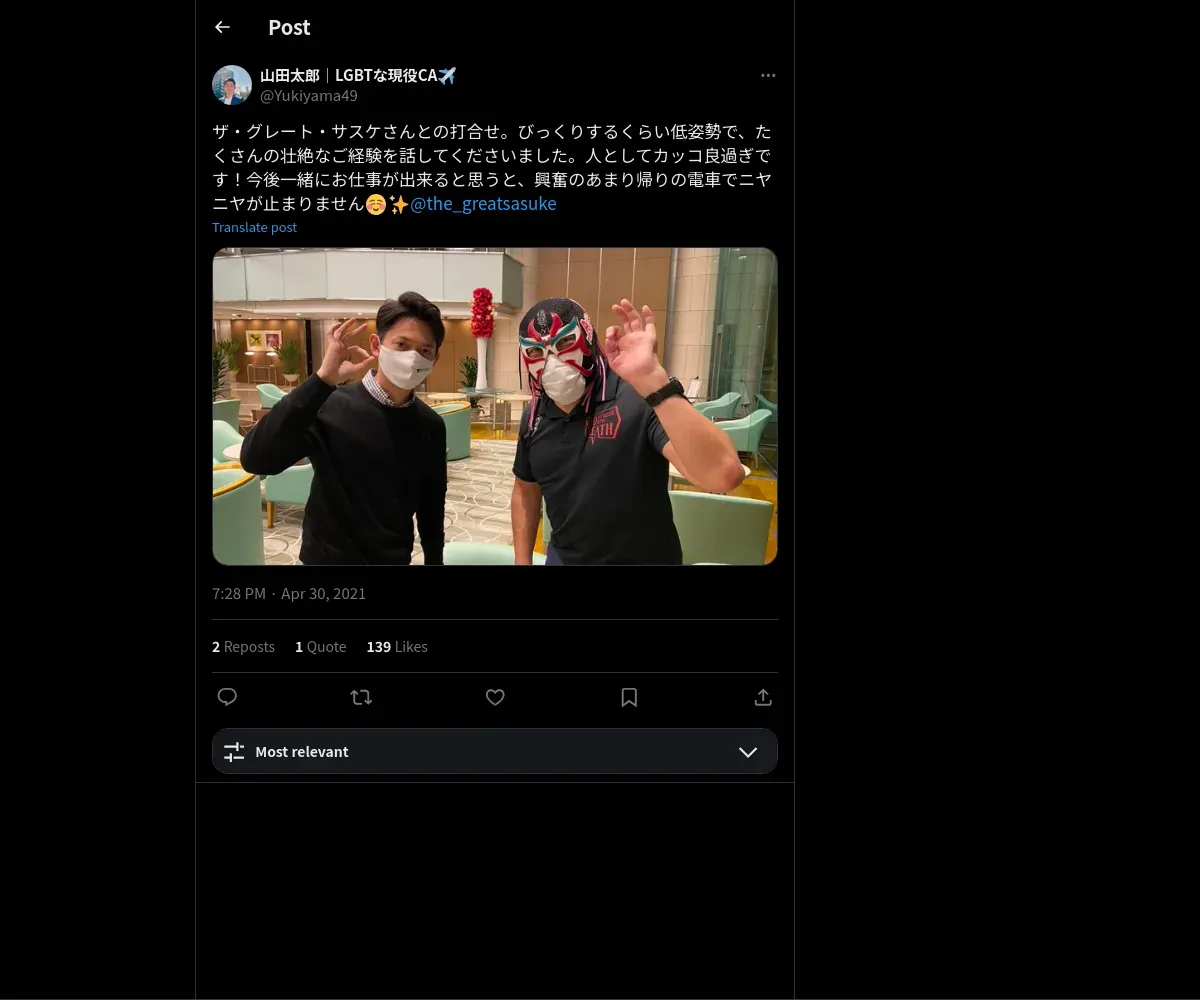Open the attached photo of two men
This screenshot has width=1200, height=1000.
[x=495, y=406]
